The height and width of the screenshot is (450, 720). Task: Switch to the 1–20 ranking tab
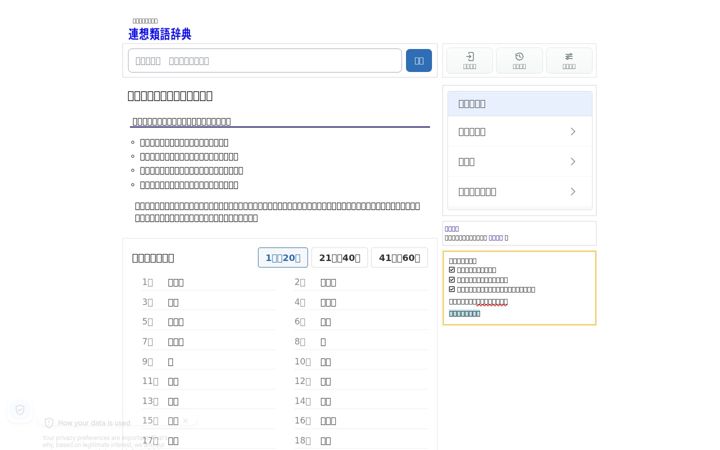tap(283, 258)
